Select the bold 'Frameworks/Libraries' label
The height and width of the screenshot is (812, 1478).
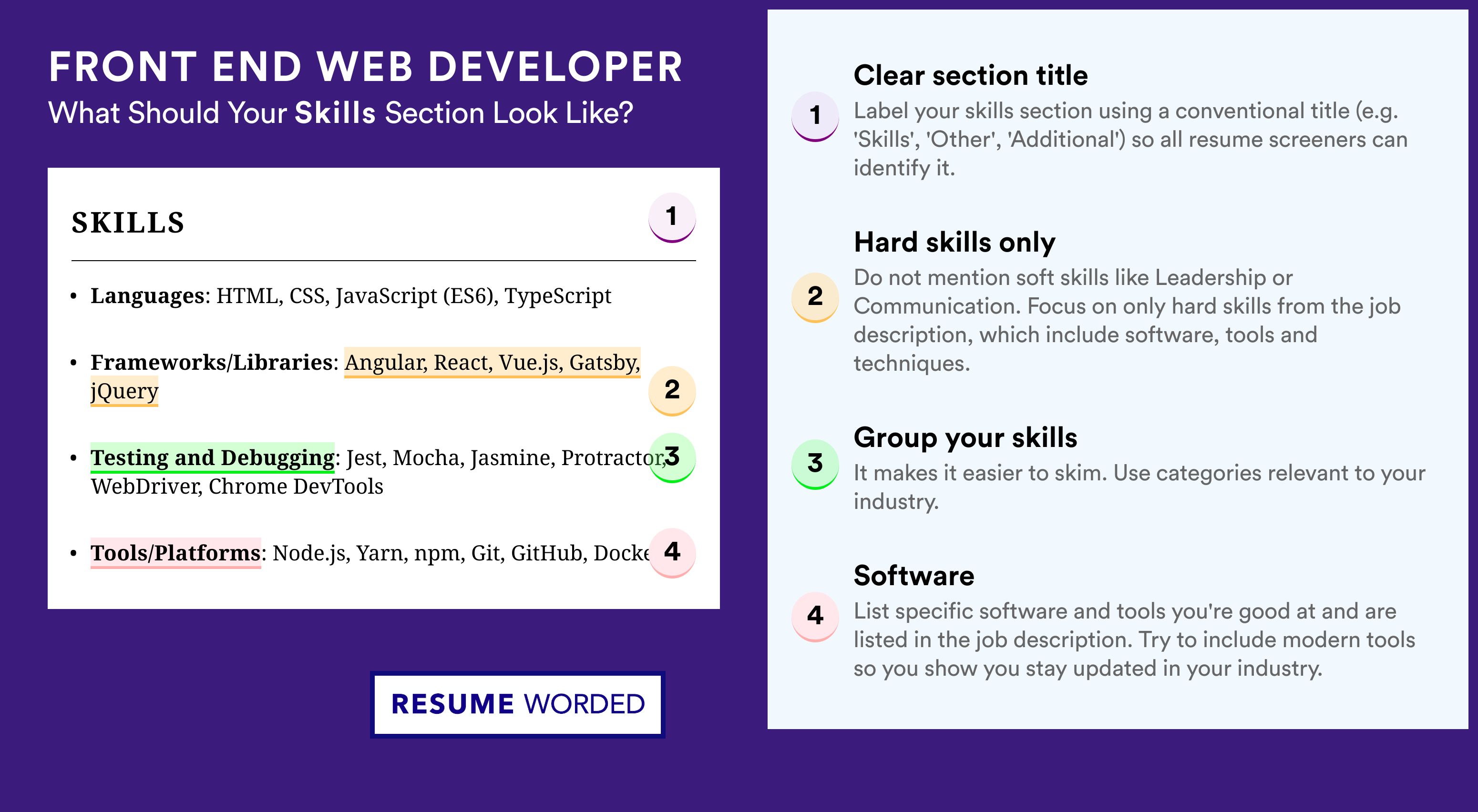pos(211,363)
